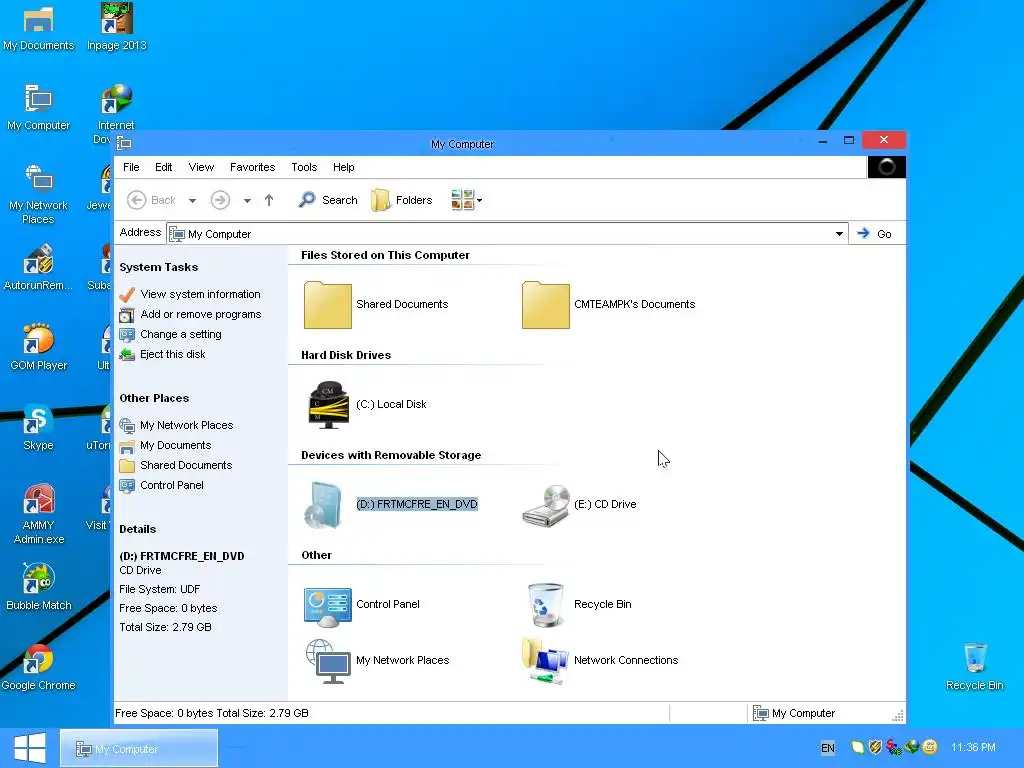Click the window resize grip in status bar
This screenshot has height=768, width=1024.
(x=898, y=716)
